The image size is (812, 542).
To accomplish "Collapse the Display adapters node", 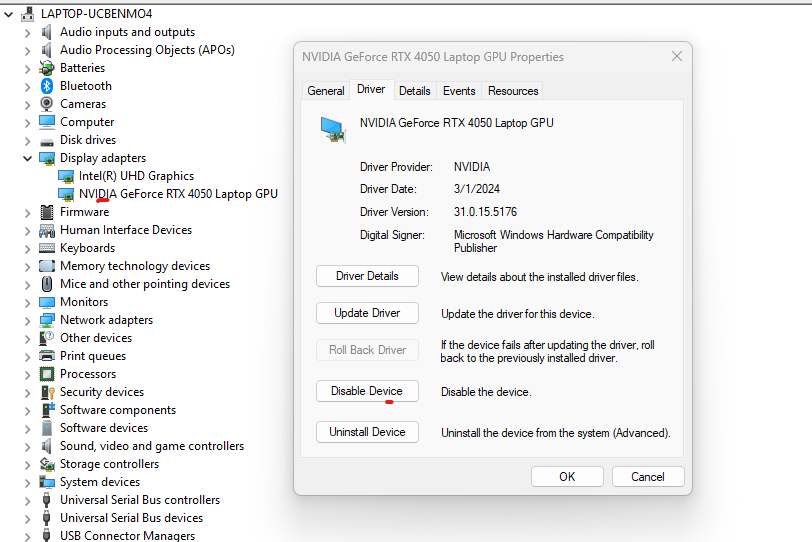I will pyautogui.click(x=27, y=158).
